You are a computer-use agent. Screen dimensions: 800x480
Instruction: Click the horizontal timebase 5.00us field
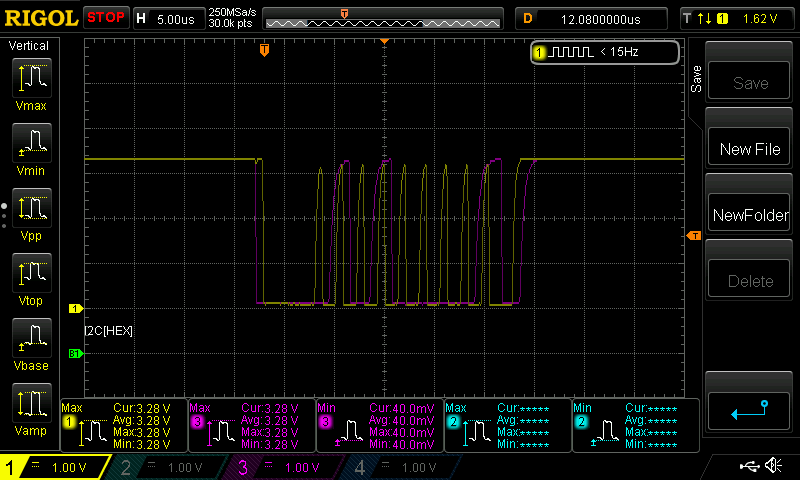[x=168, y=19]
